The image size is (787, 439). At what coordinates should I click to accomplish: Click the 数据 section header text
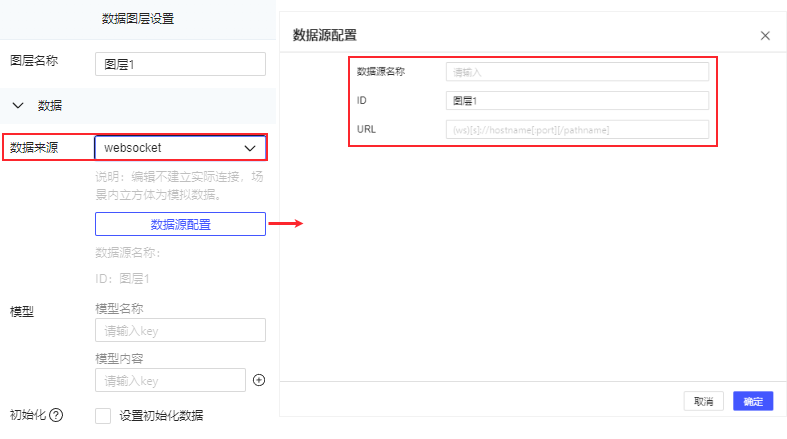click(x=50, y=104)
